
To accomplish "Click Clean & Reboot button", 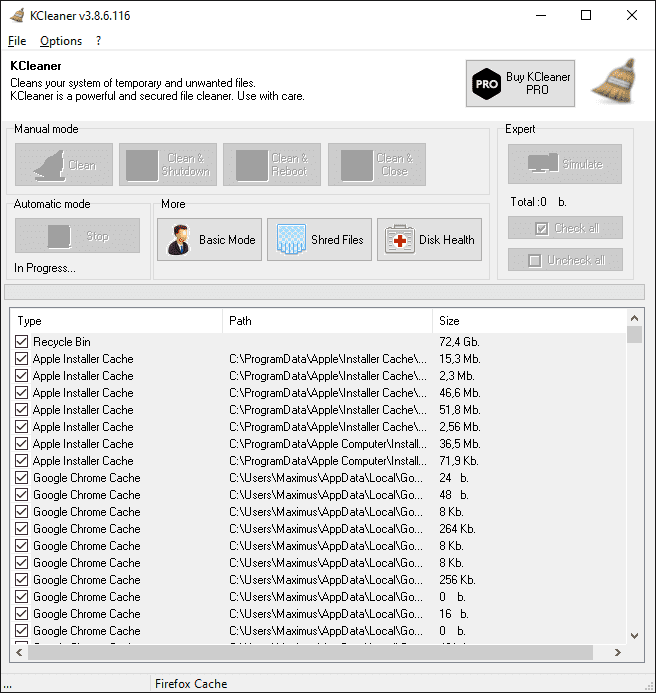I will [272, 164].
